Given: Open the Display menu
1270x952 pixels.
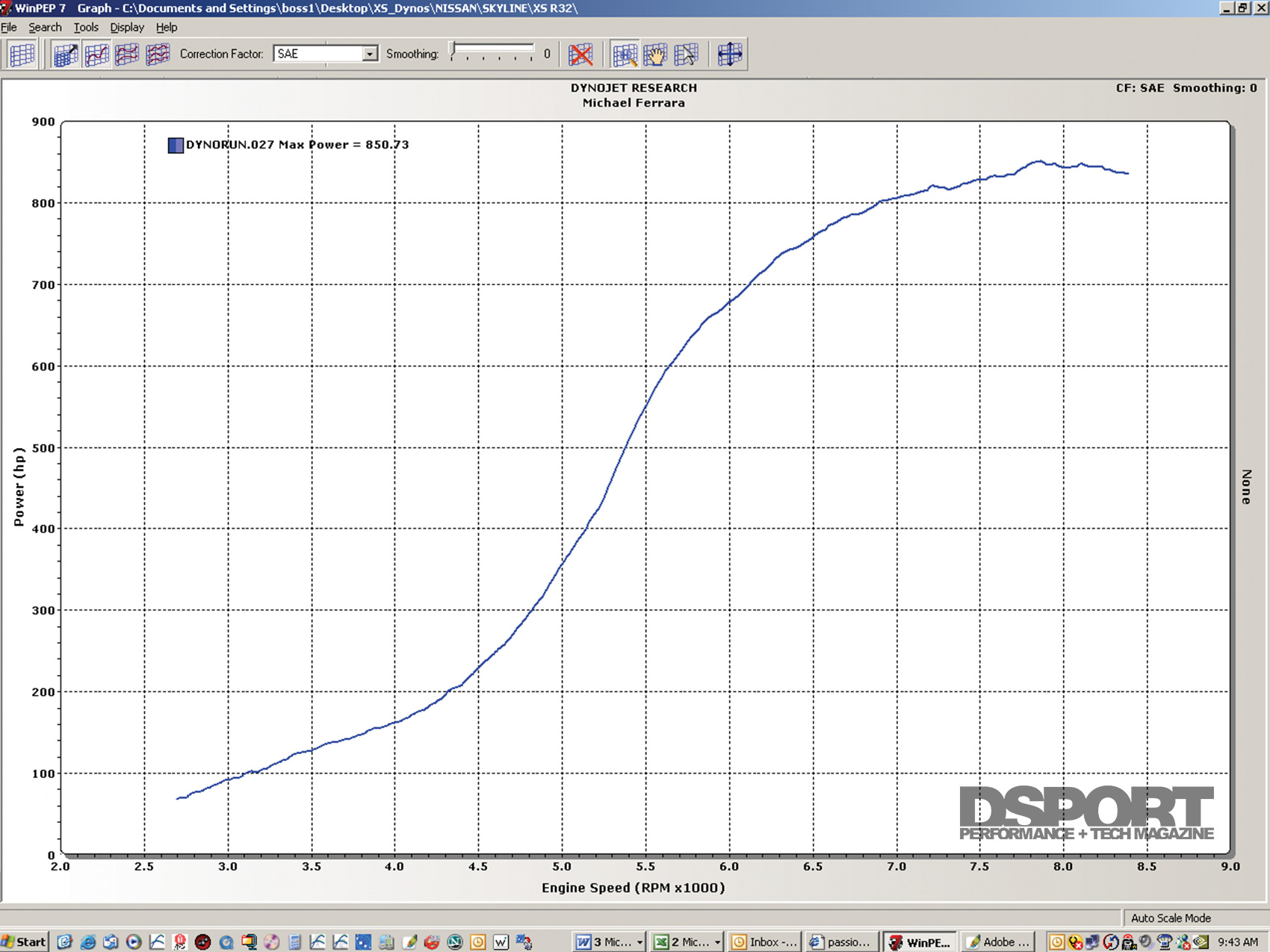Looking at the screenshot, I should [x=127, y=28].
